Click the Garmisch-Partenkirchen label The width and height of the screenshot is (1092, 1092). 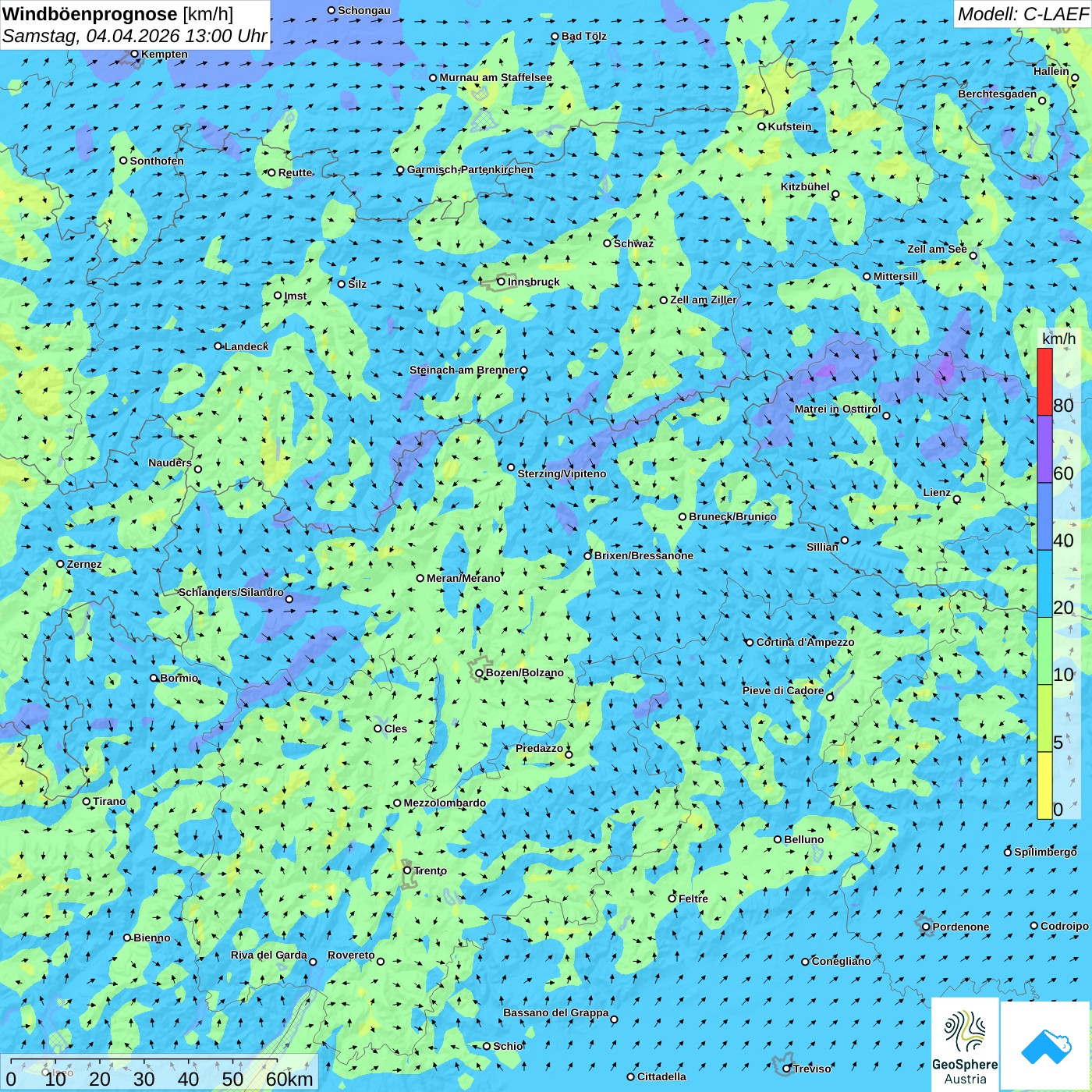470,169
